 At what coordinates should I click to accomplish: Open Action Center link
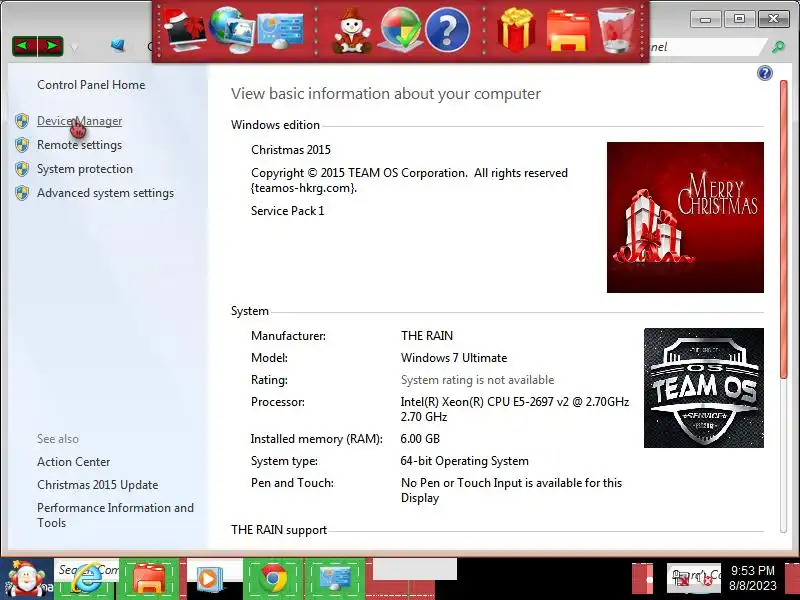pyautogui.click(x=73, y=462)
